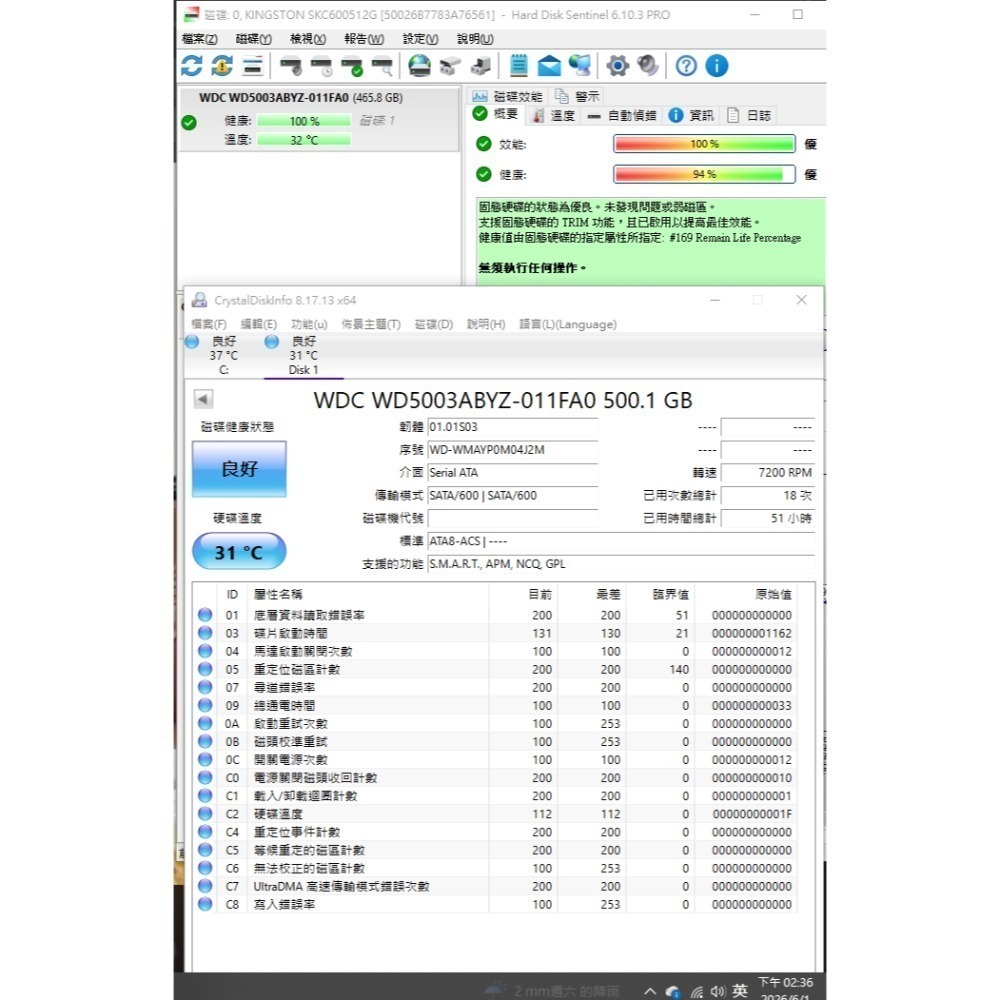Click the 100 % health bar in disk list
The width and height of the screenshot is (1000, 1000).
304,121
